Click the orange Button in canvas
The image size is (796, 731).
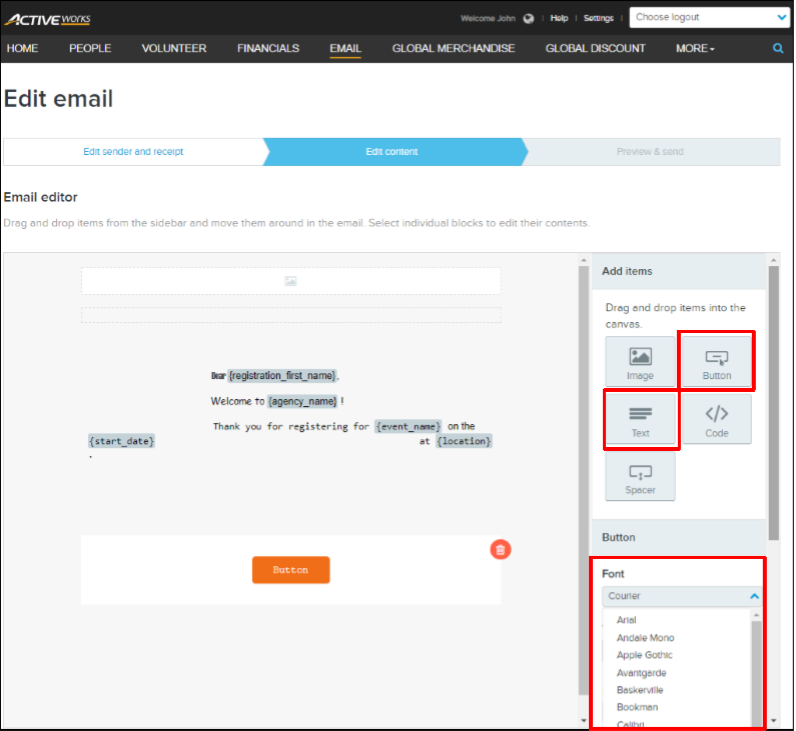point(290,570)
